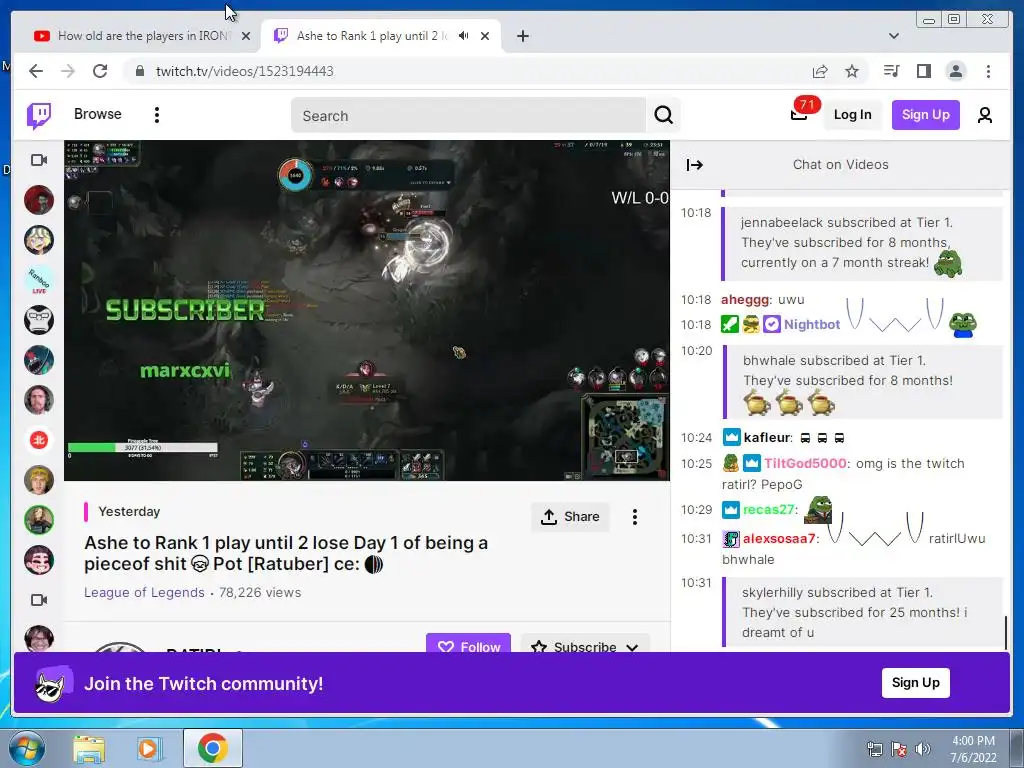The image size is (1024, 768).
Task: Toggle the Chrome side panel
Action: pyautogui.click(x=923, y=71)
